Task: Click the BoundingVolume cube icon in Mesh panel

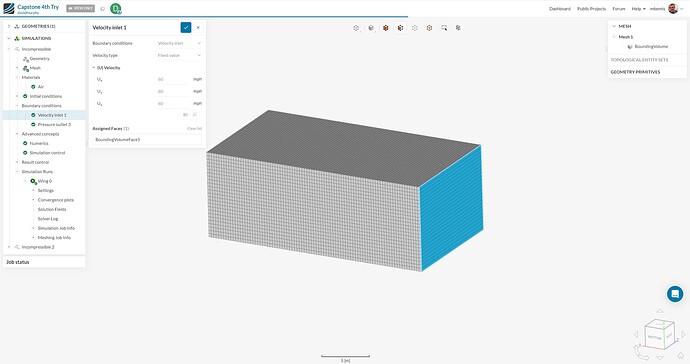Action: 630,46
